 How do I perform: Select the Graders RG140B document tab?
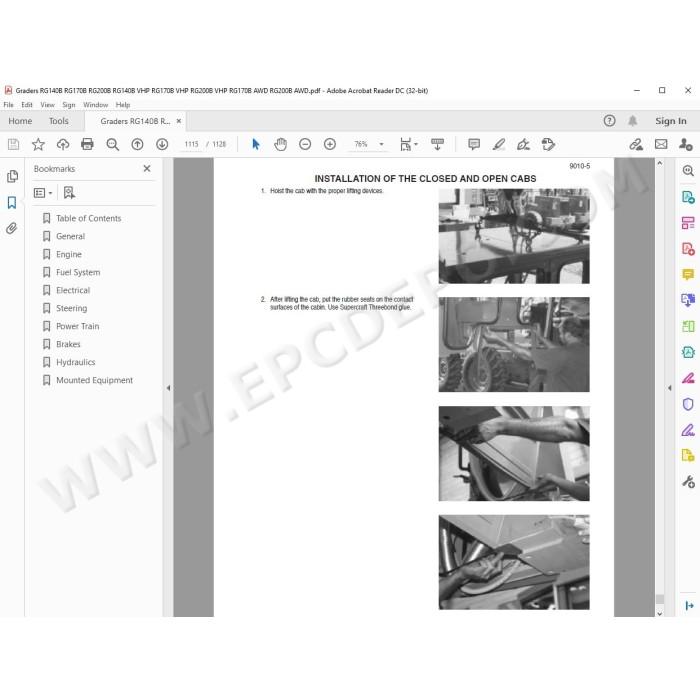click(135, 121)
